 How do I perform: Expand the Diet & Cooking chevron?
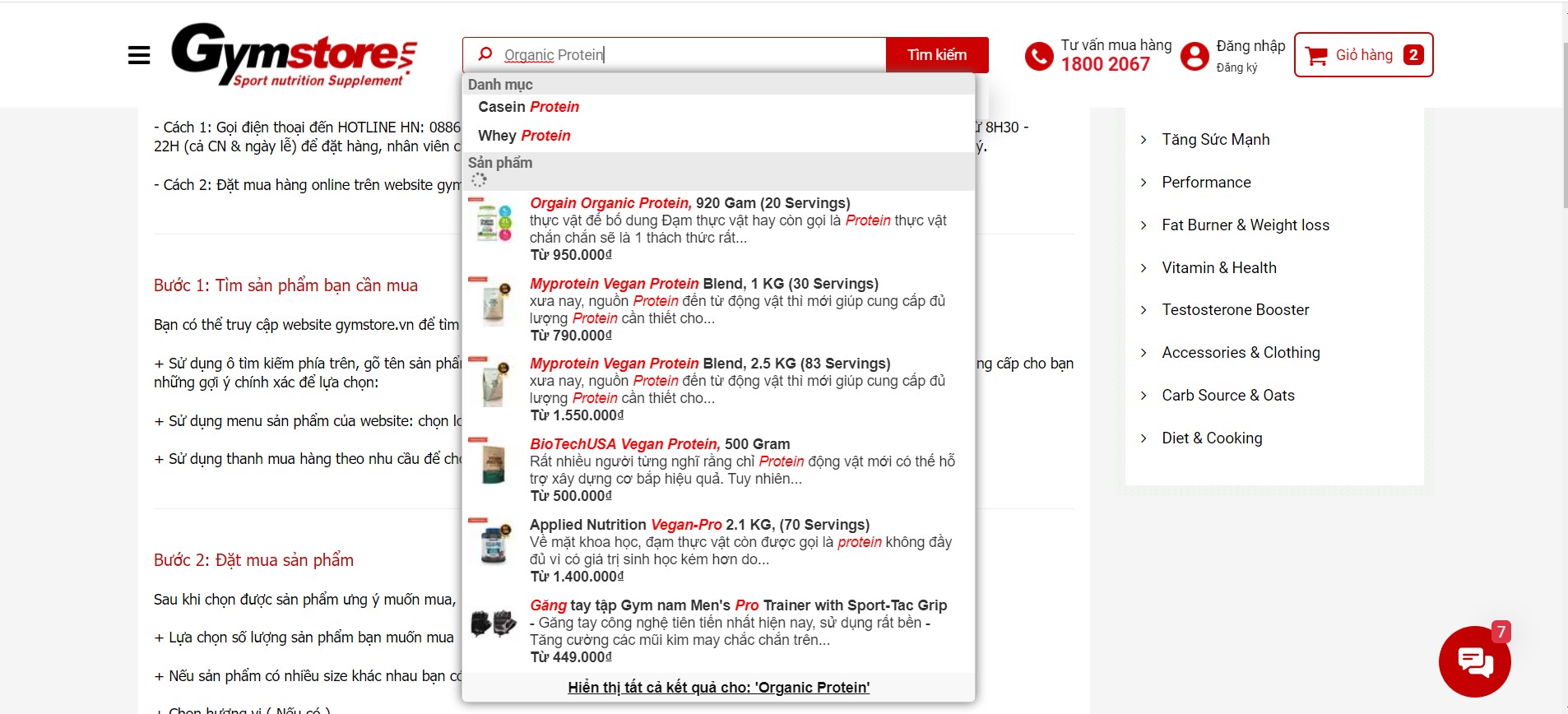(x=1144, y=438)
